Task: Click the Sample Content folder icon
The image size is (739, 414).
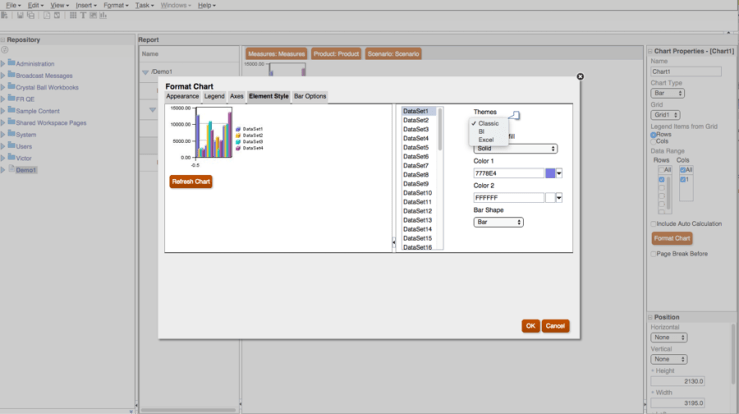Action: pyautogui.click(x=11, y=110)
